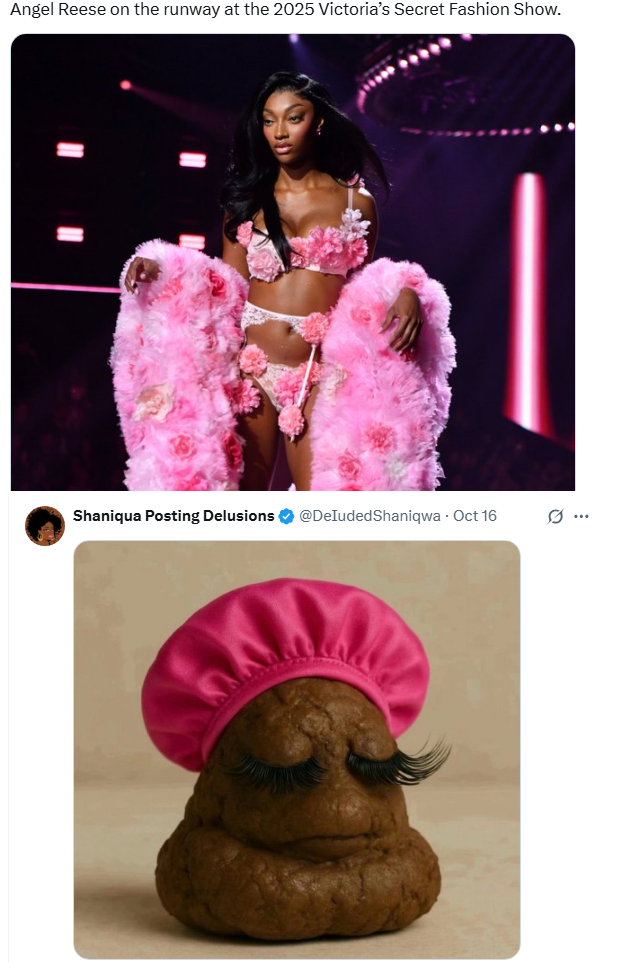Viewport: 622px width, 974px height.
Task: Click the caption text about the runway
Action: click(285, 11)
